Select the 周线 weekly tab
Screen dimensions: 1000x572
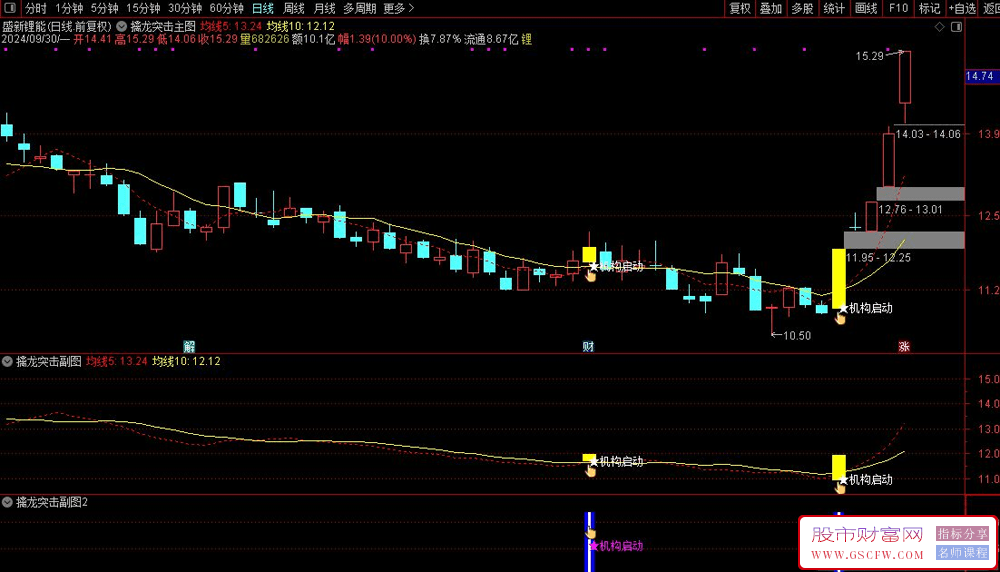(x=293, y=8)
